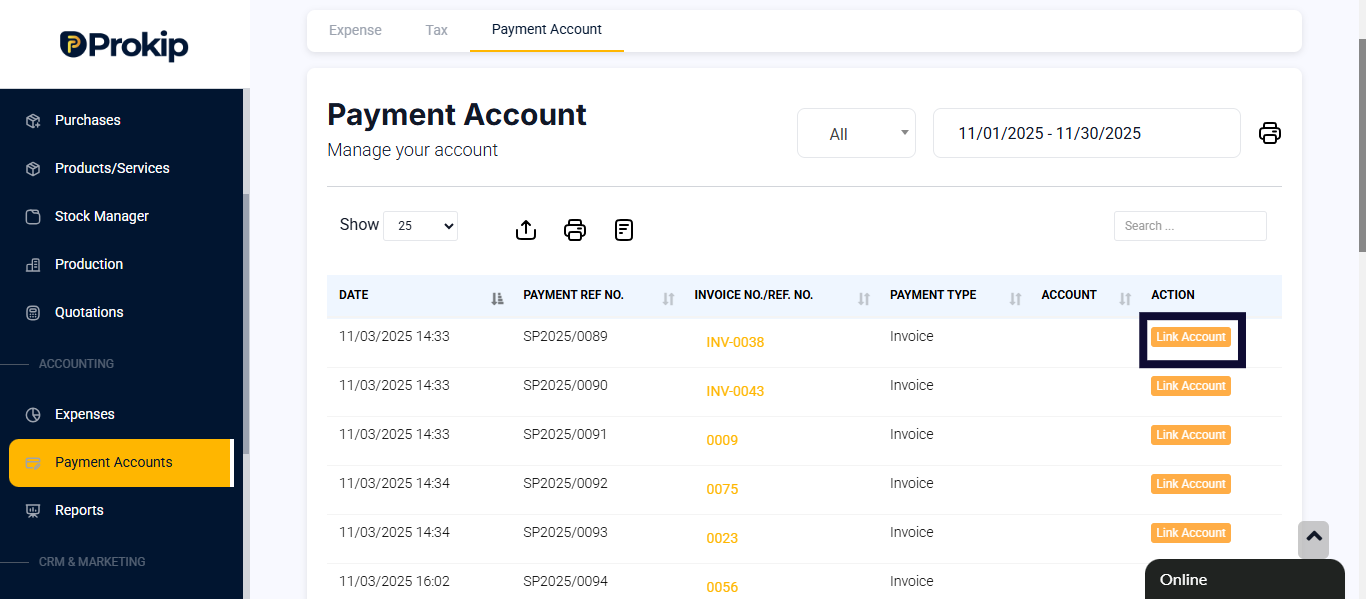The image size is (1366, 599).
Task: Click payment ref SP2025/0094 cell
Action: coord(565,581)
